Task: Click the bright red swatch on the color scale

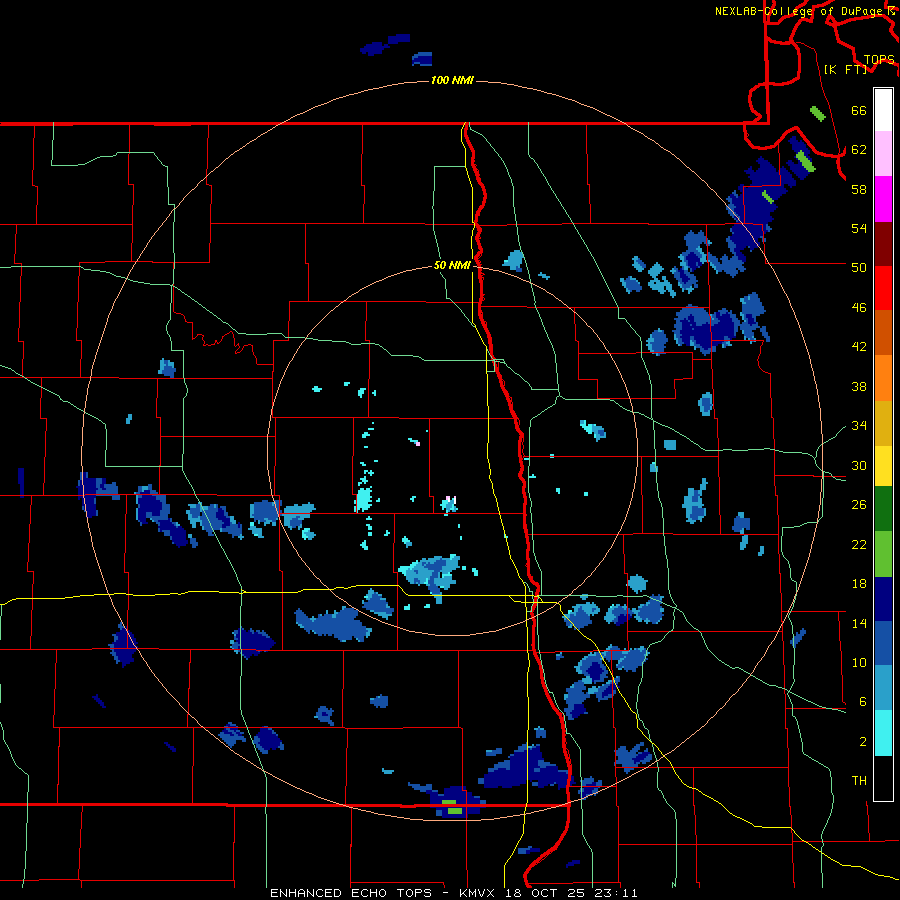Action: (x=883, y=288)
